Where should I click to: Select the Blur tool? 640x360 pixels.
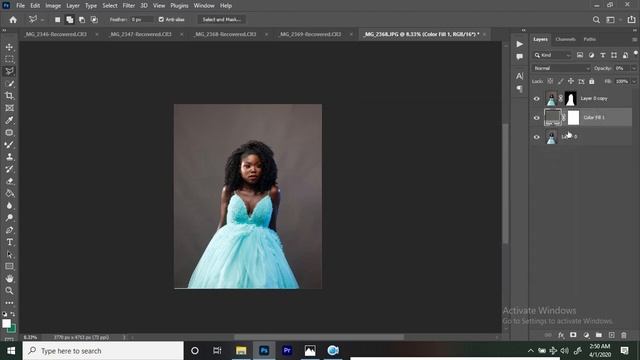tap(9, 206)
